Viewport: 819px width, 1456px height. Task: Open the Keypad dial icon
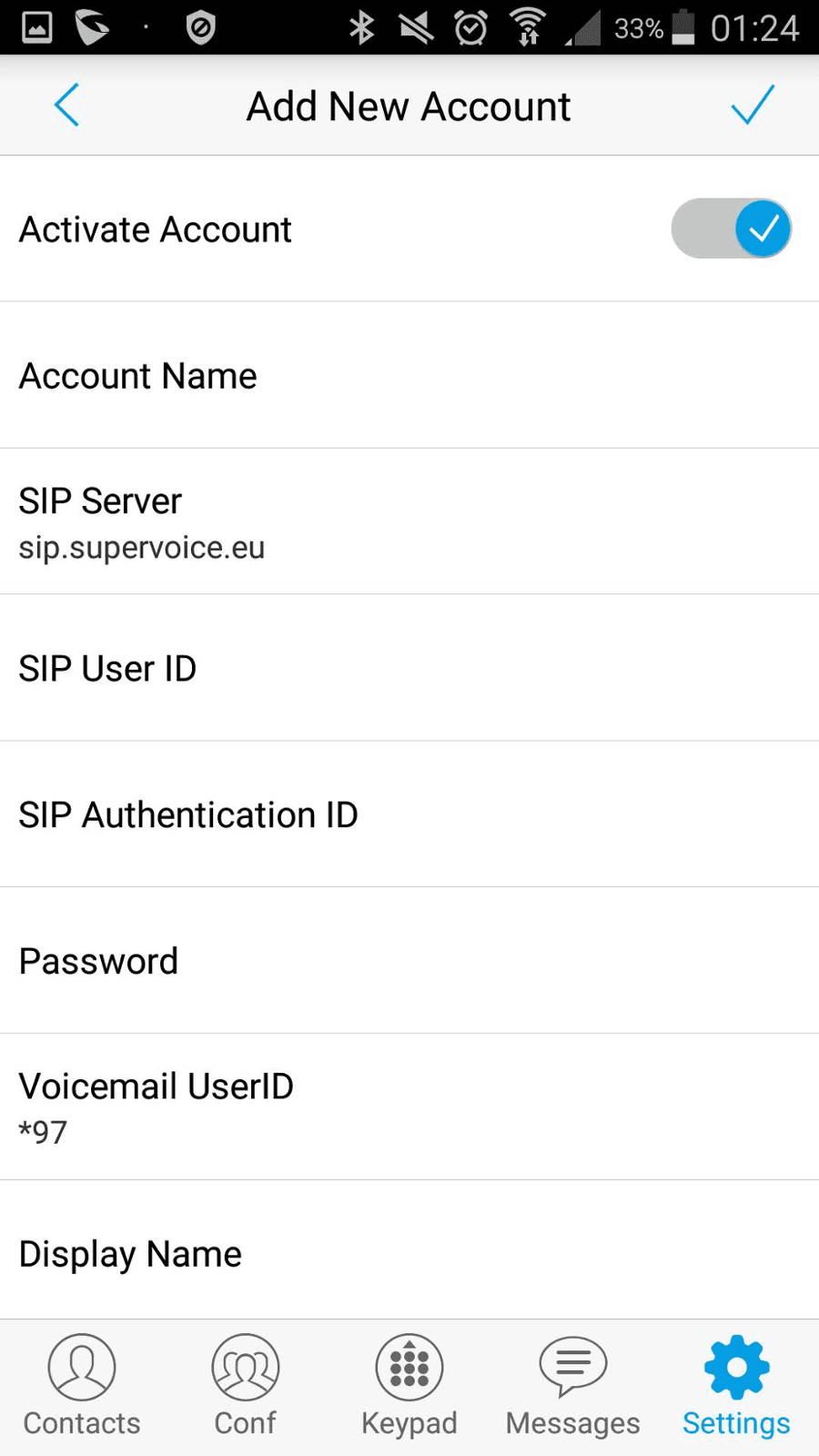tap(409, 1367)
